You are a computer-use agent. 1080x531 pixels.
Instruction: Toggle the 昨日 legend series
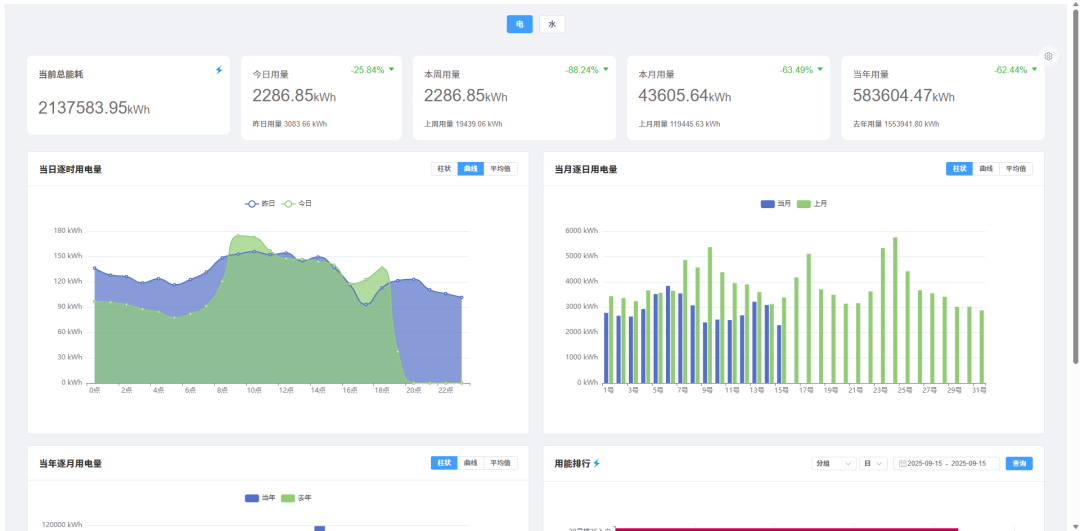(260, 204)
